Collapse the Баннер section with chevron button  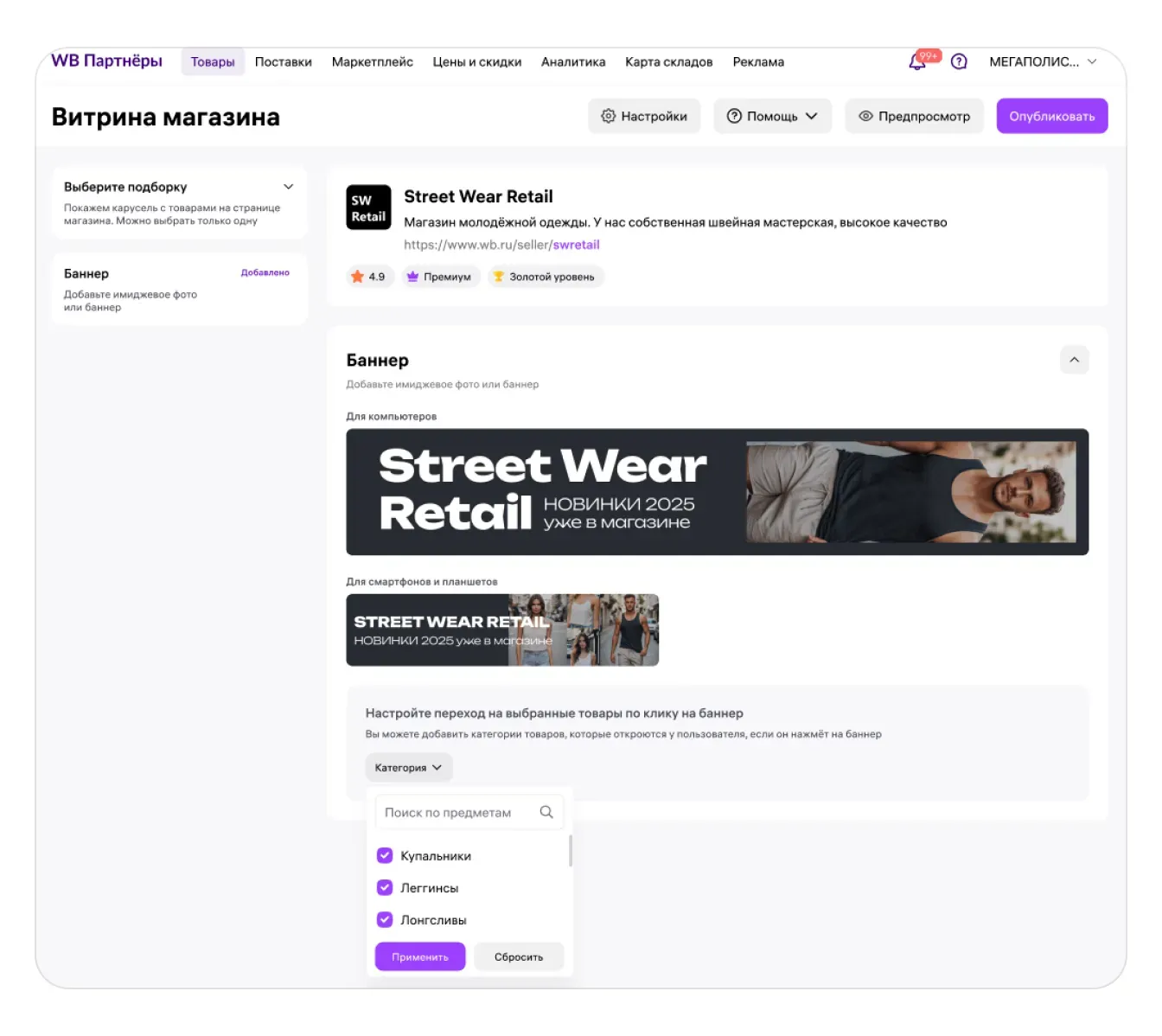1074,360
